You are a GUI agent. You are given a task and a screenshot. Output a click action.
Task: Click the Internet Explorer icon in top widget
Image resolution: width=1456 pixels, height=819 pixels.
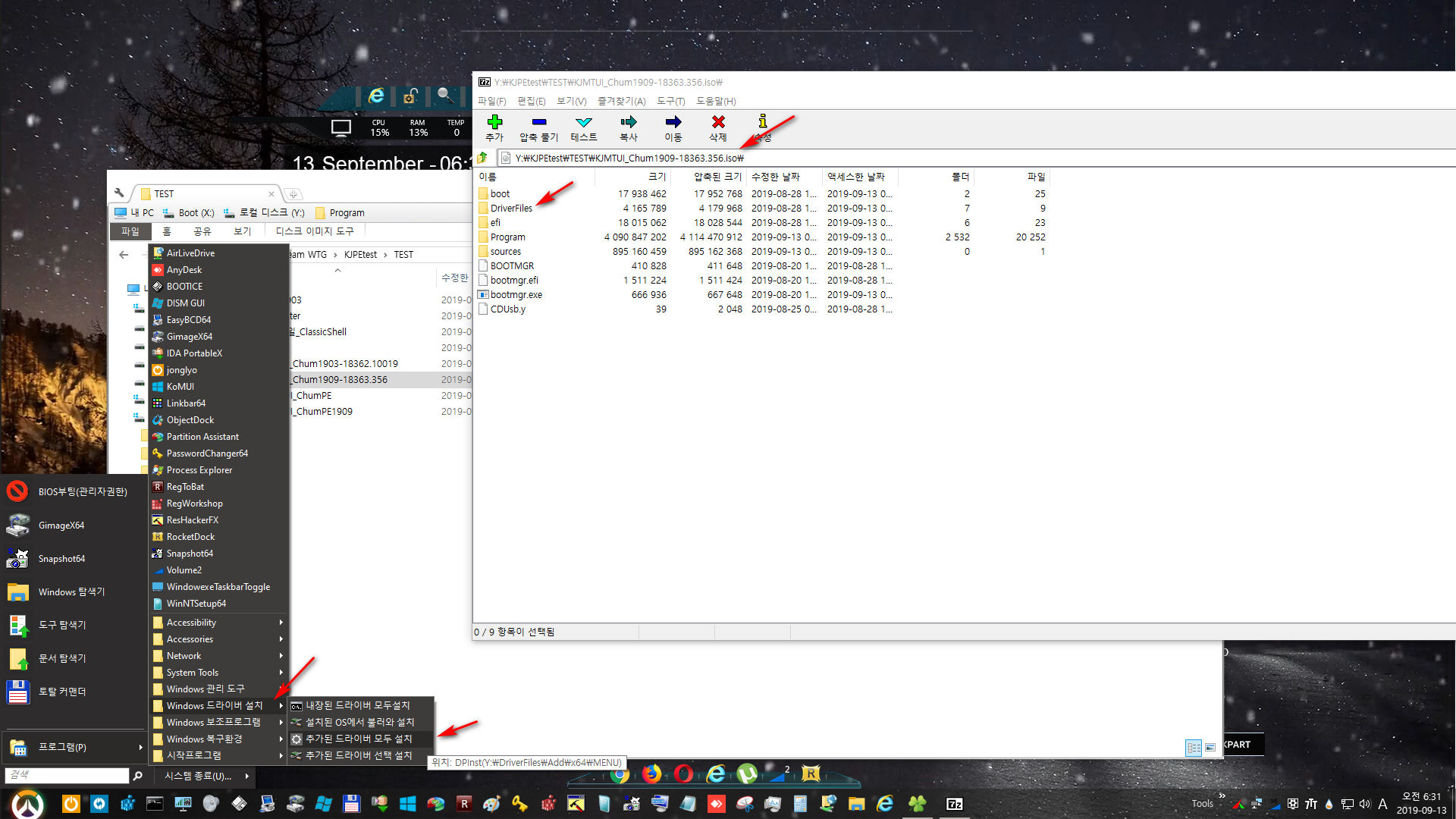376,96
